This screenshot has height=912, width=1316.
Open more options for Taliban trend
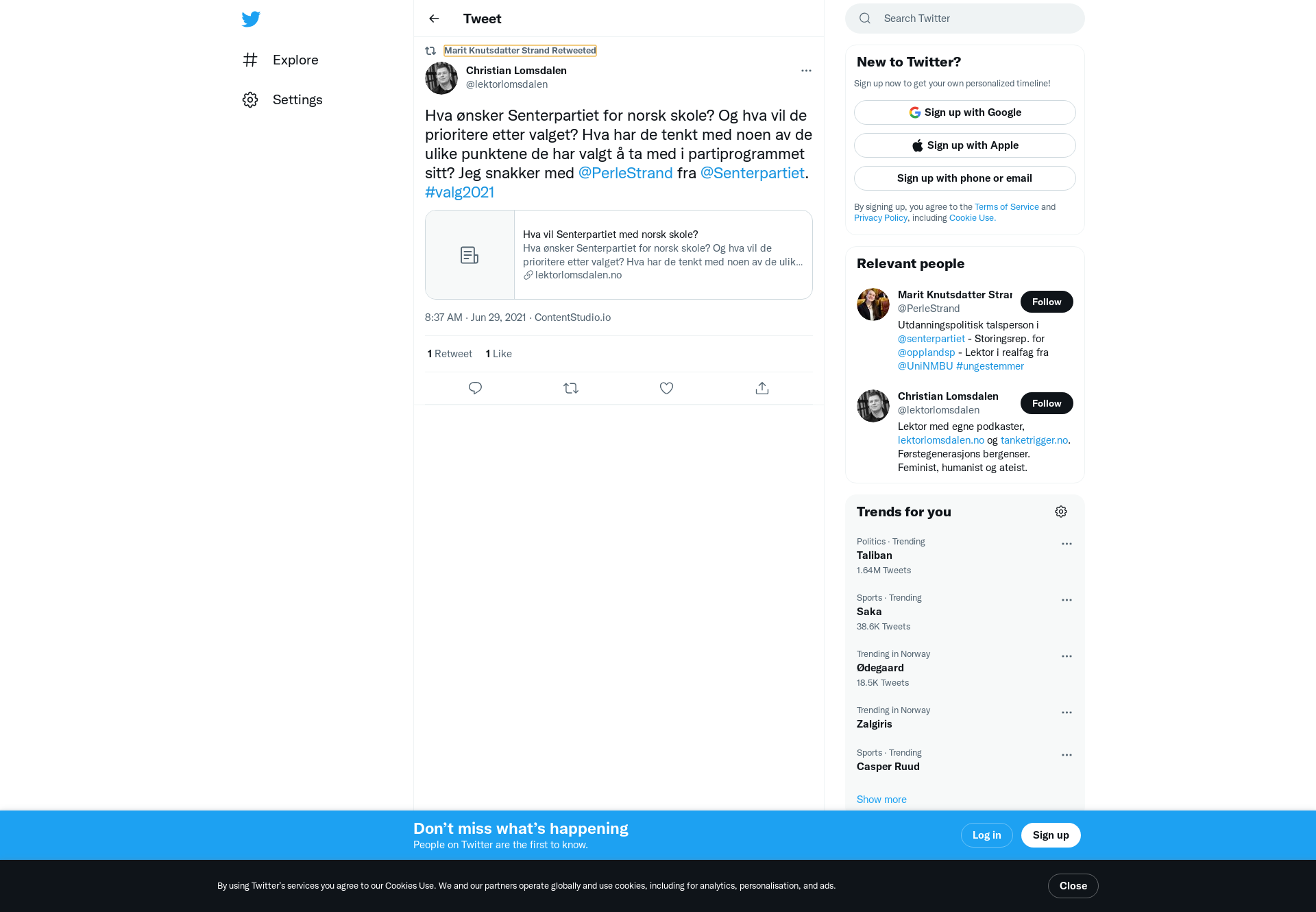click(1067, 544)
